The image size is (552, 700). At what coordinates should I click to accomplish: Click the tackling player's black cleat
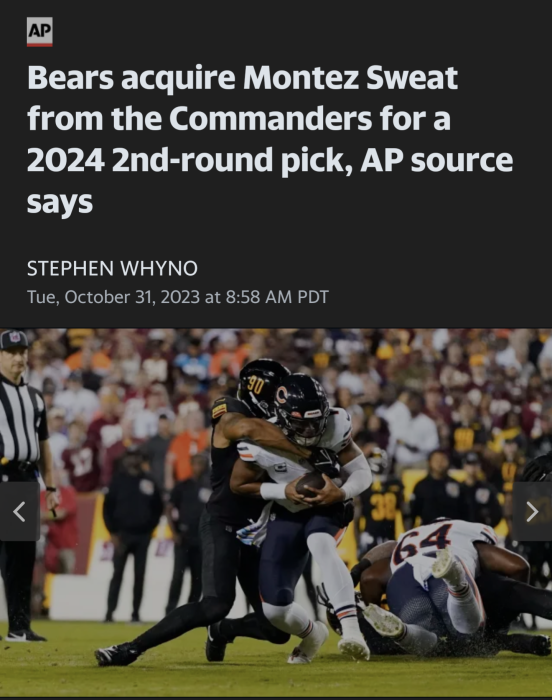pos(116,654)
